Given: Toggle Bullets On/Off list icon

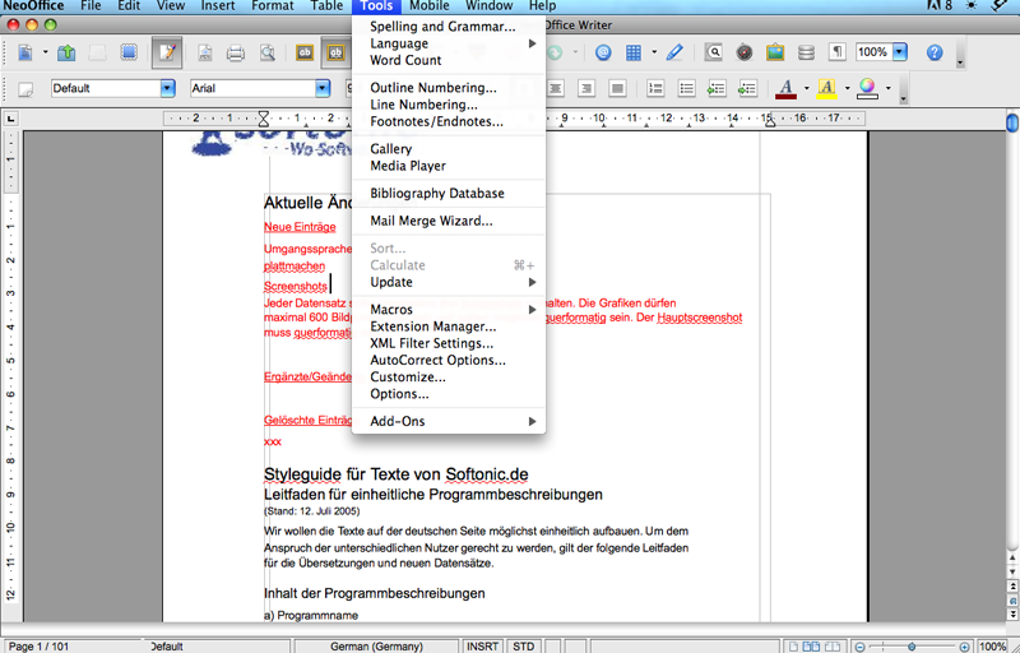Looking at the screenshot, I should pos(686,88).
